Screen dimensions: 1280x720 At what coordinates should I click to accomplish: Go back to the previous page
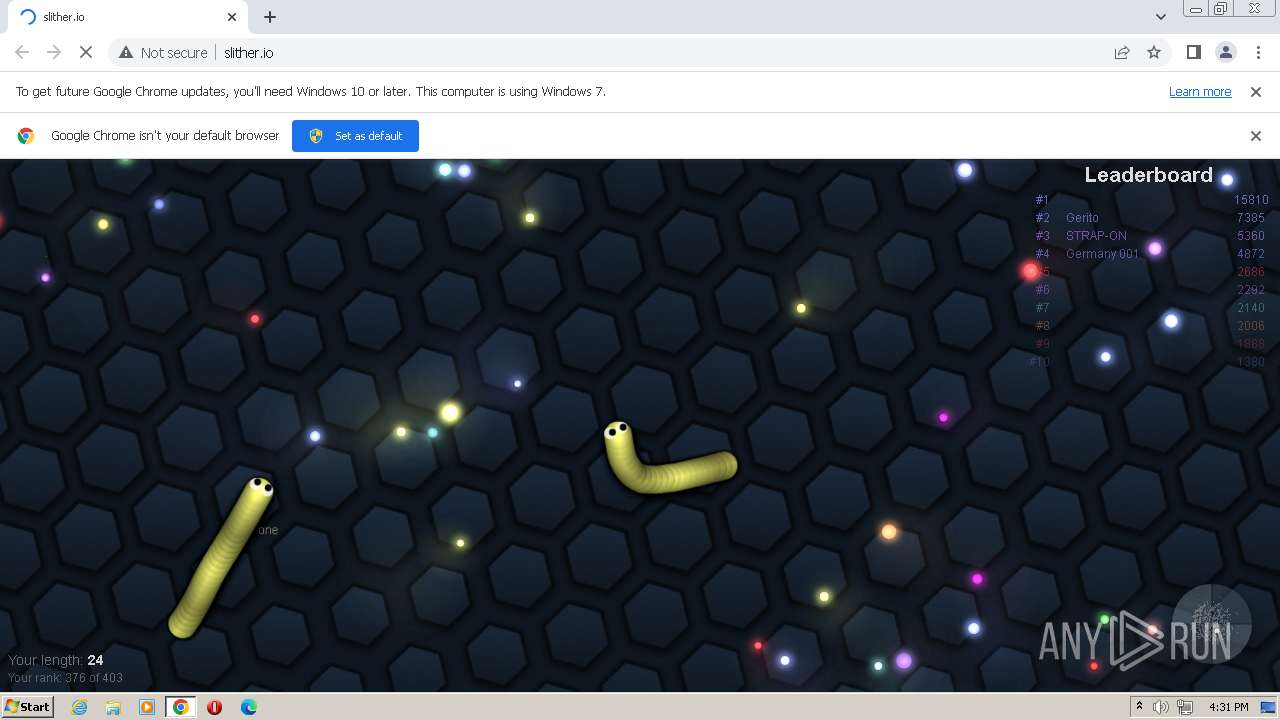22,52
